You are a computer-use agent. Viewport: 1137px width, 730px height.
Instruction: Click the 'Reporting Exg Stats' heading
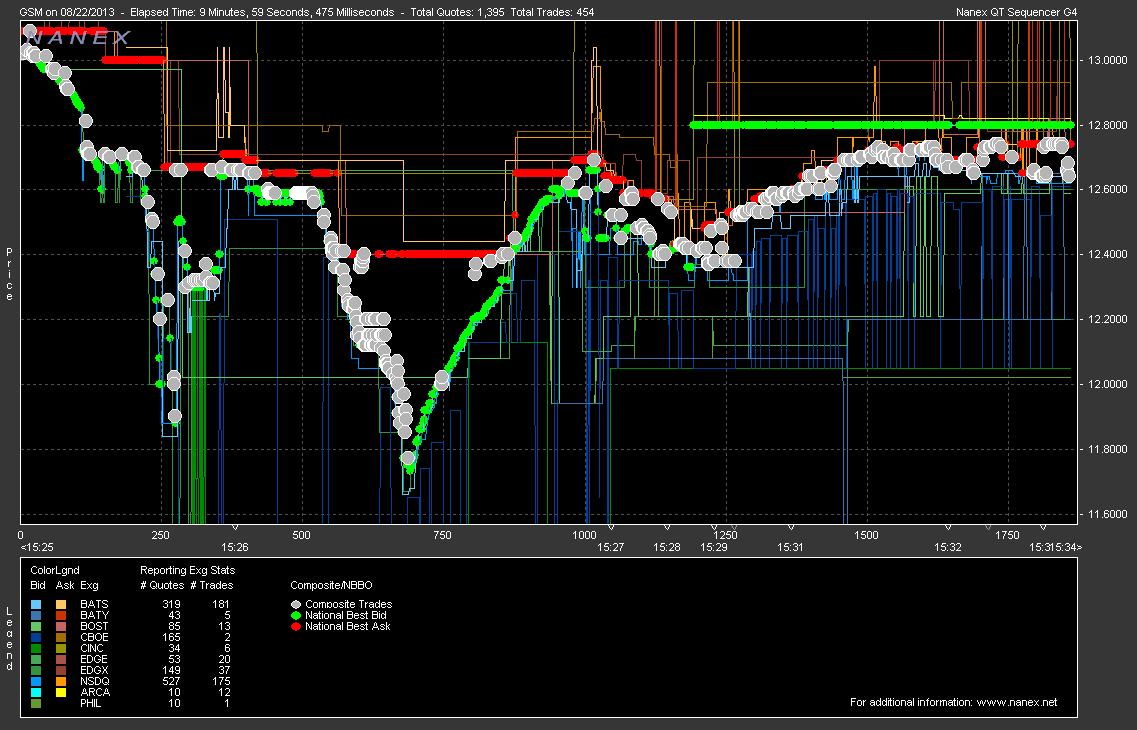coord(187,570)
